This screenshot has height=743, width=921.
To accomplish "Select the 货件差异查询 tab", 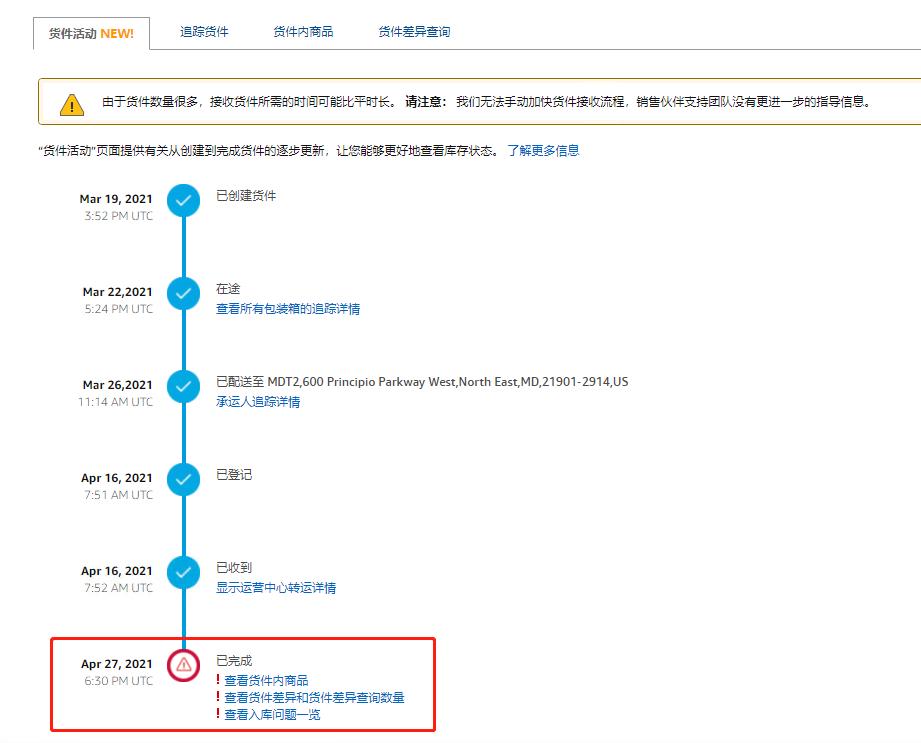I will pyautogui.click(x=414, y=31).
